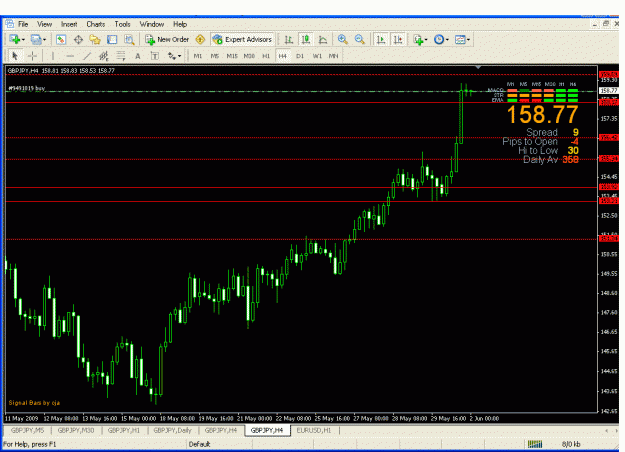This screenshot has height=452, width=625.
Task: Click the chart shift triangle marker
Action: [478, 67]
